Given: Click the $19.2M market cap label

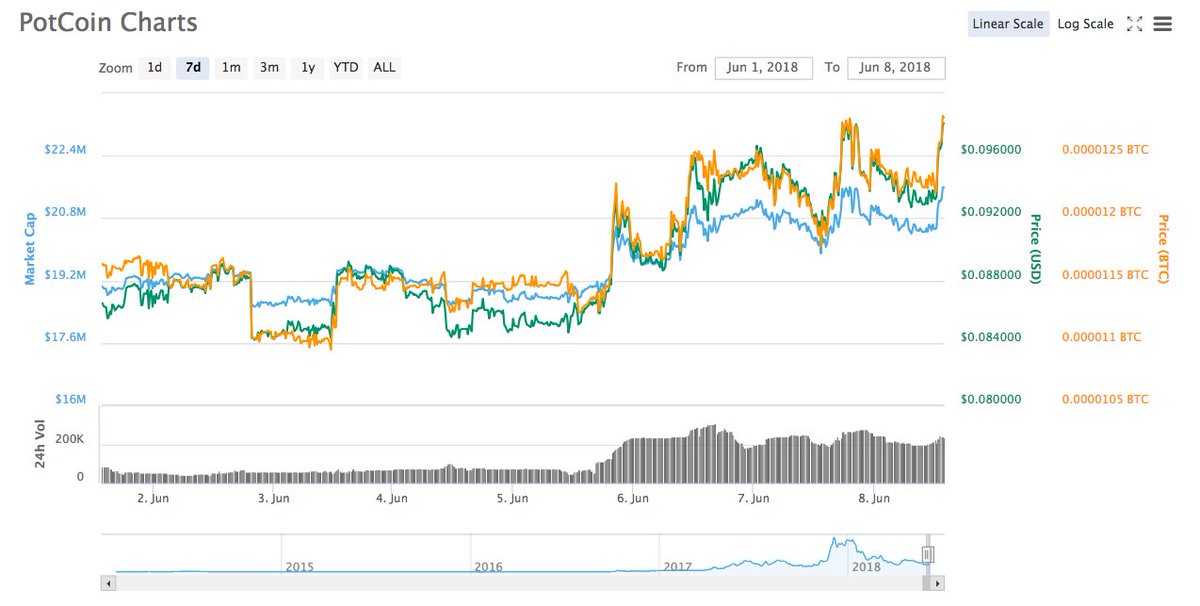Looking at the screenshot, I should pos(65,275).
